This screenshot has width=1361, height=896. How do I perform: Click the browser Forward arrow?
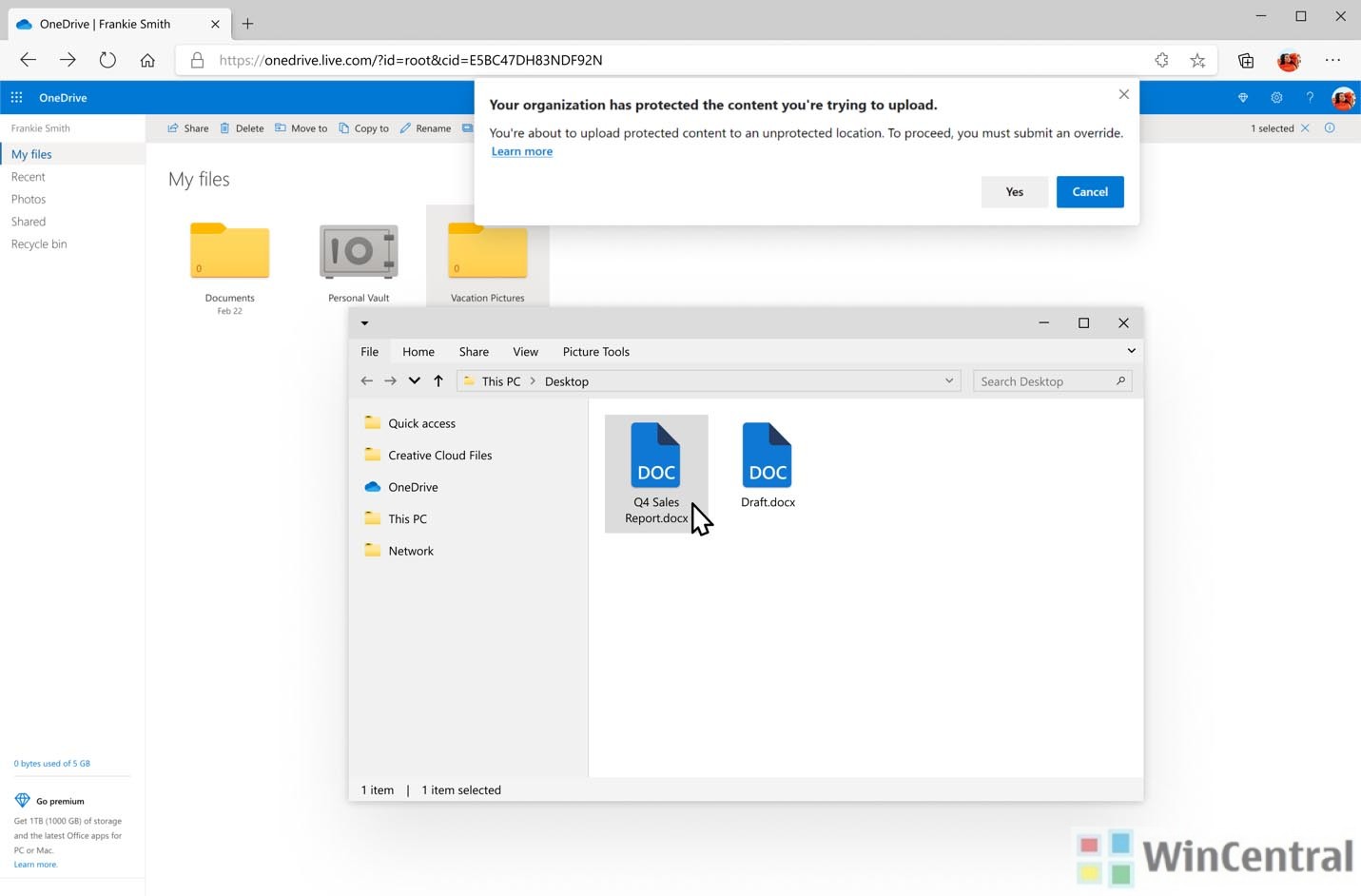pyautogui.click(x=68, y=60)
